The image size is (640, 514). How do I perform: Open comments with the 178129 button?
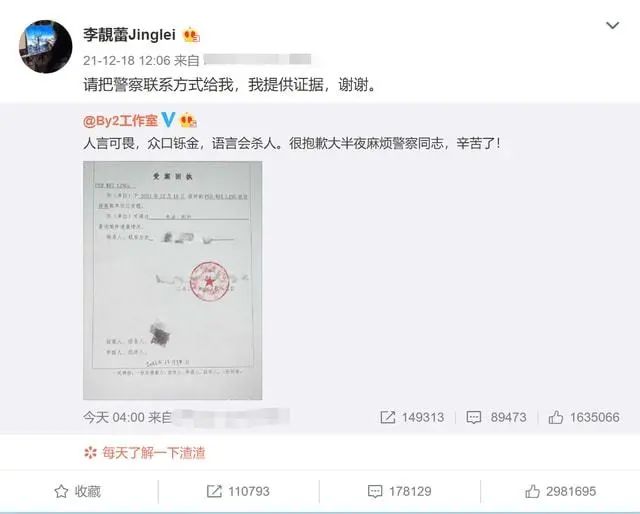(400, 491)
